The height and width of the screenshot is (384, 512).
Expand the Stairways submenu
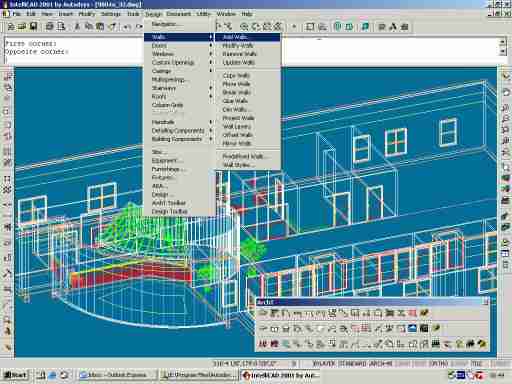[179, 88]
